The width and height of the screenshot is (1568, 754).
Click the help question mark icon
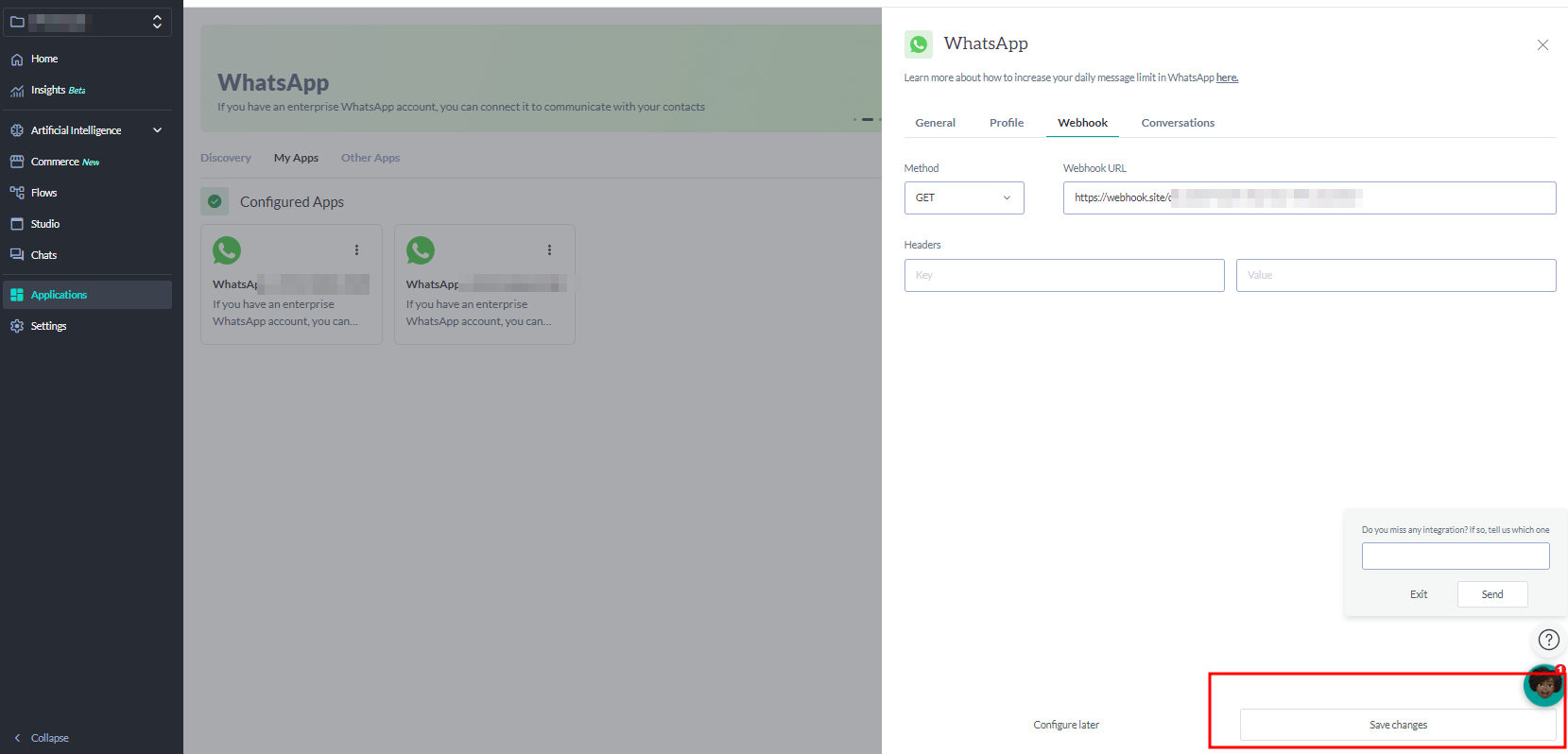pyautogui.click(x=1548, y=640)
